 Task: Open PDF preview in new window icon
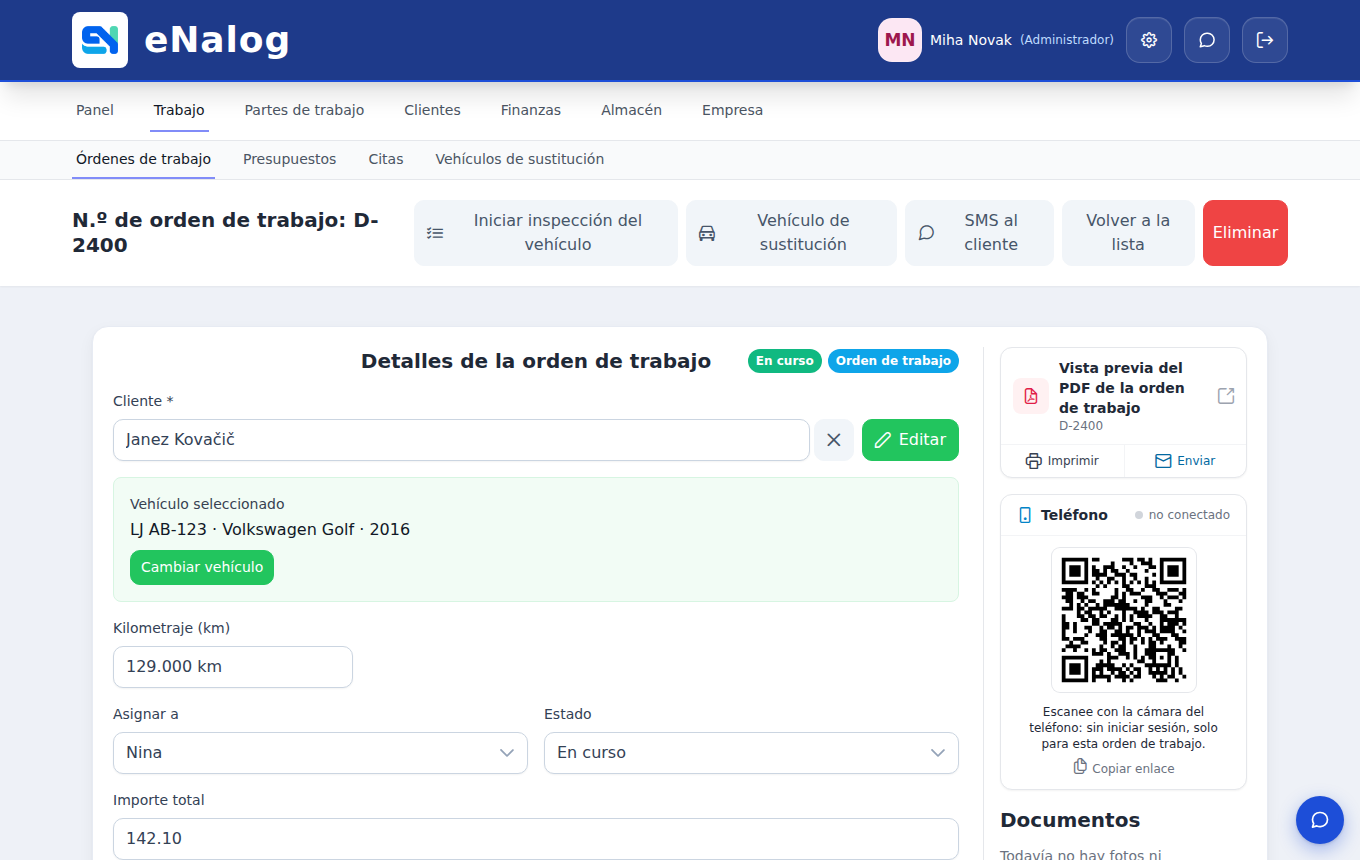[x=1226, y=396]
